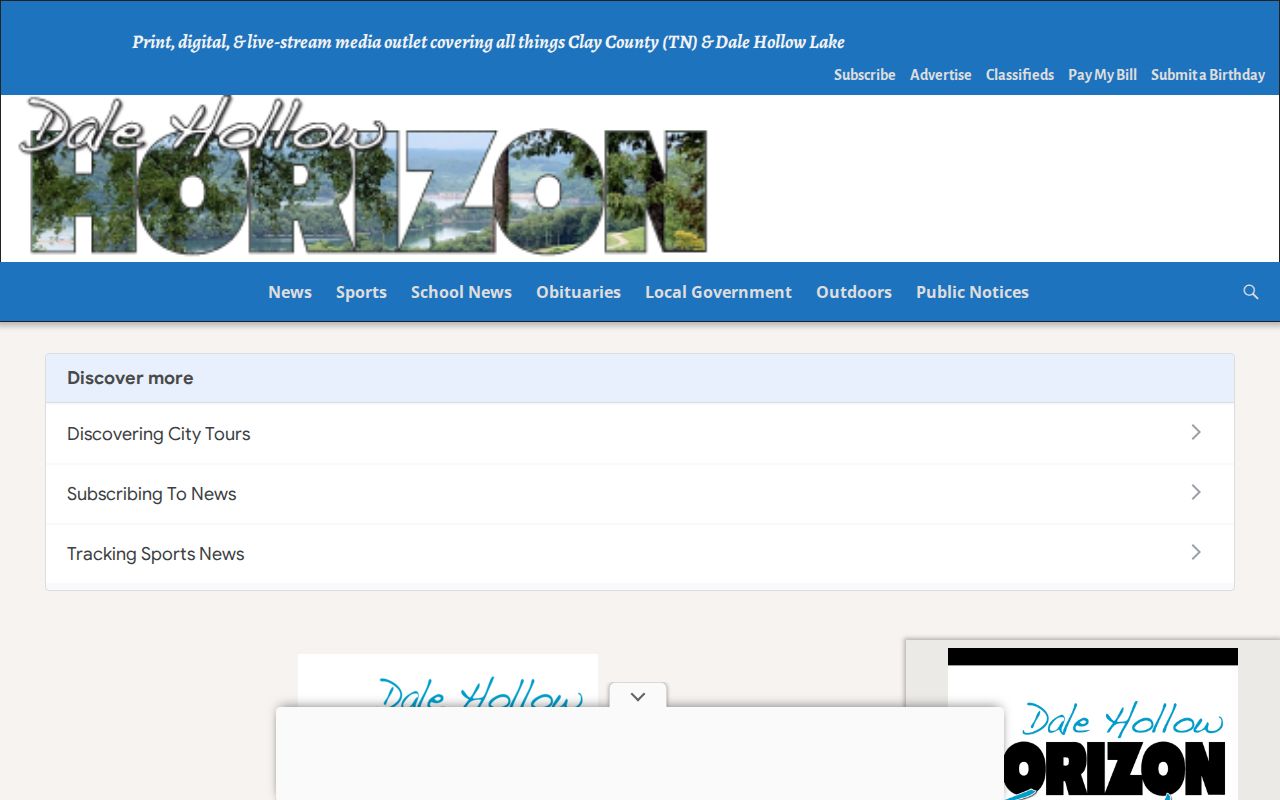Open the script Dale Hollow logo in article area
Viewport: 1280px width, 800px height.
click(448, 681)
